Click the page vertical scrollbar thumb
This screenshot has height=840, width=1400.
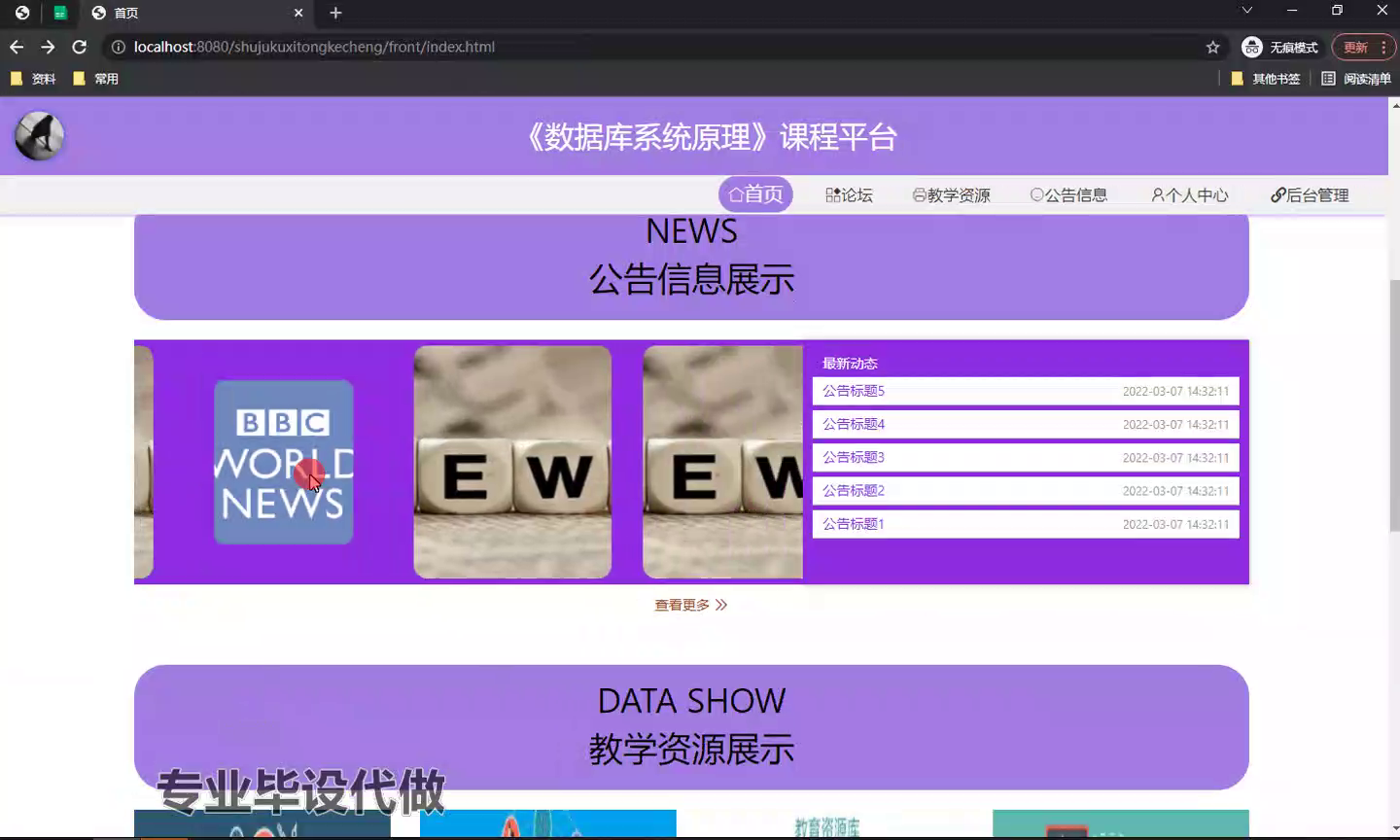(1394, 403)
